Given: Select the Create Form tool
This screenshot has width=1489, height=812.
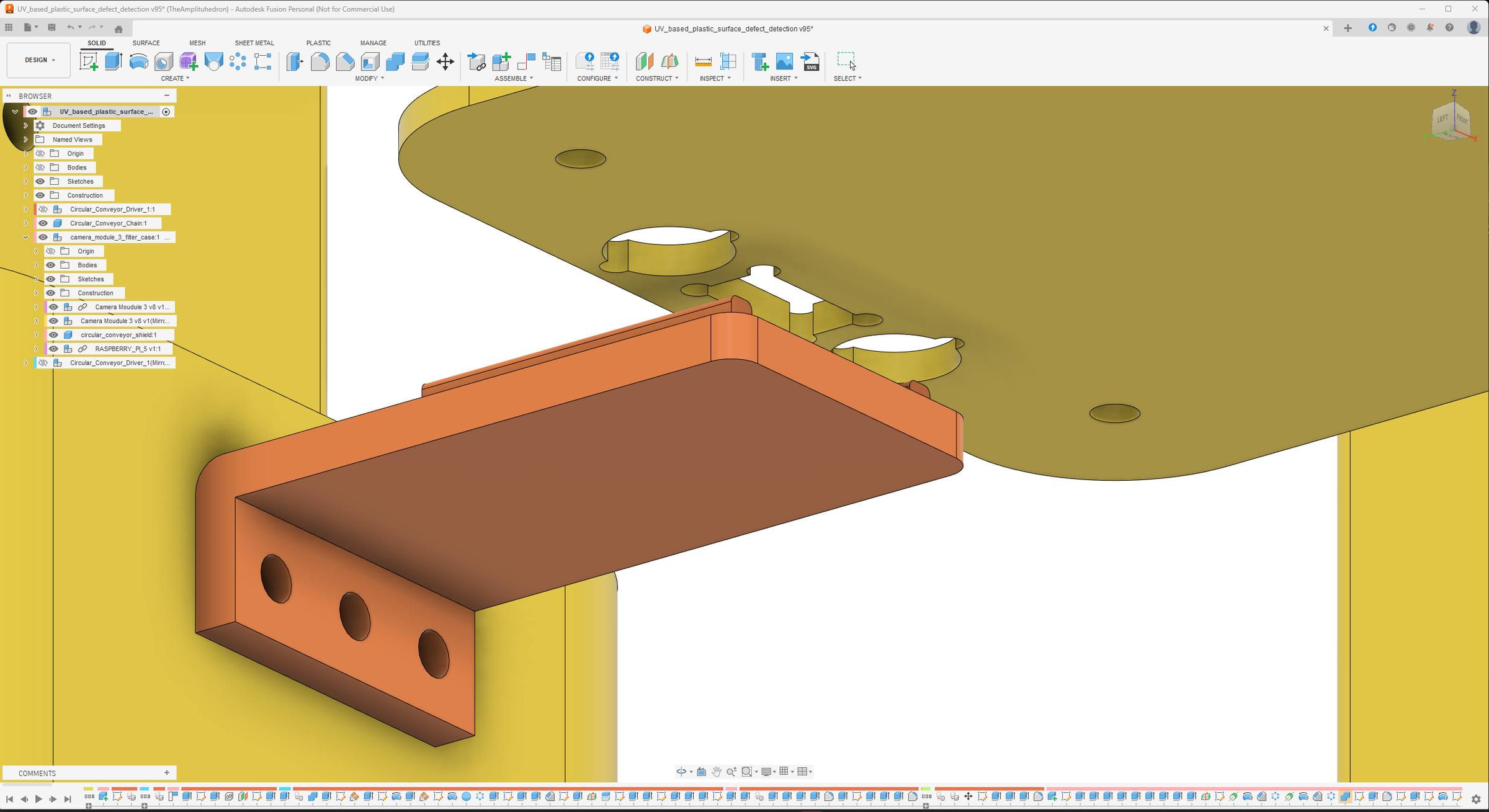Looking at the screenshot, I should 189,61.
